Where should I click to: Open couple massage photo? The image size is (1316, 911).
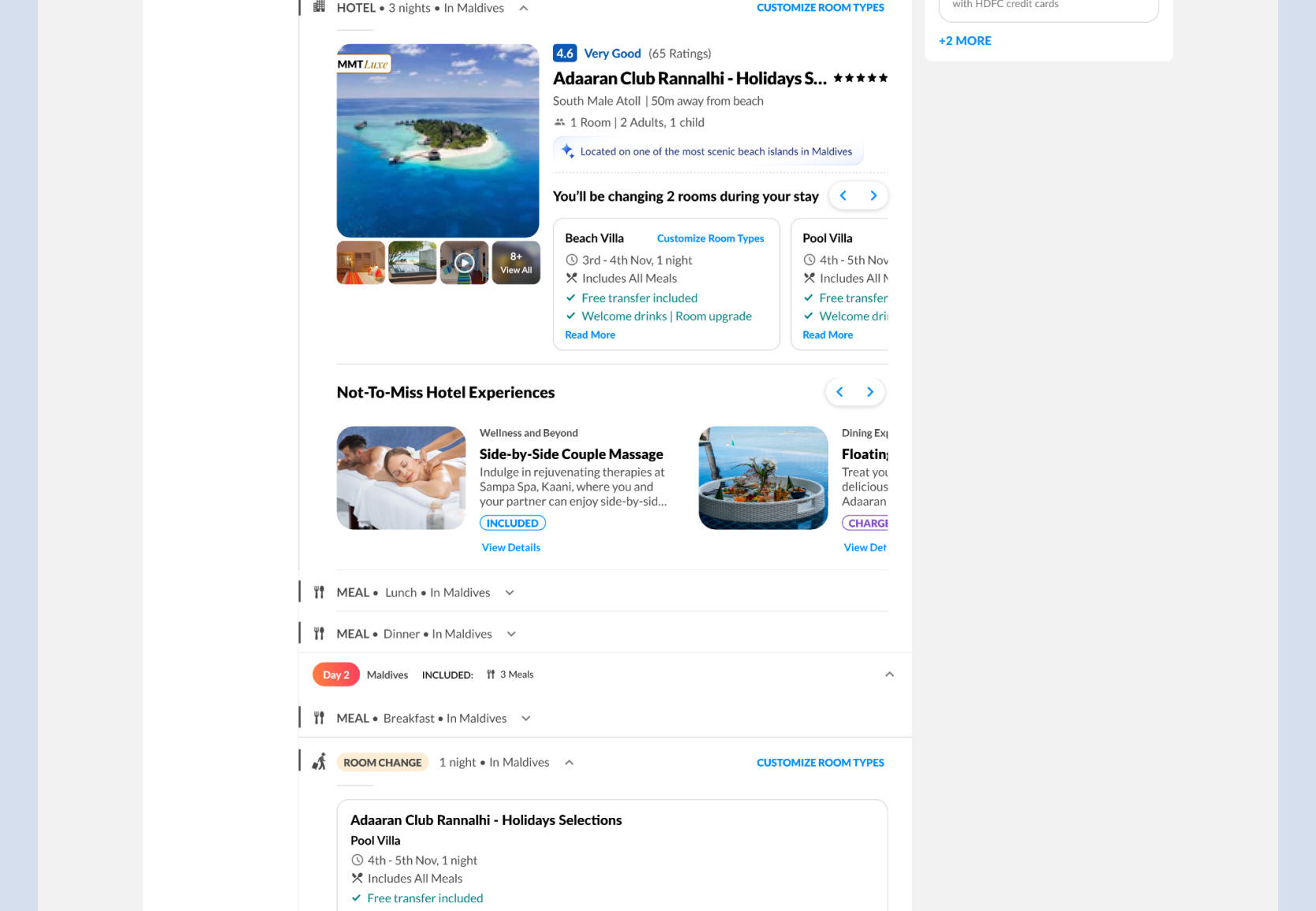tap(401, 478)
